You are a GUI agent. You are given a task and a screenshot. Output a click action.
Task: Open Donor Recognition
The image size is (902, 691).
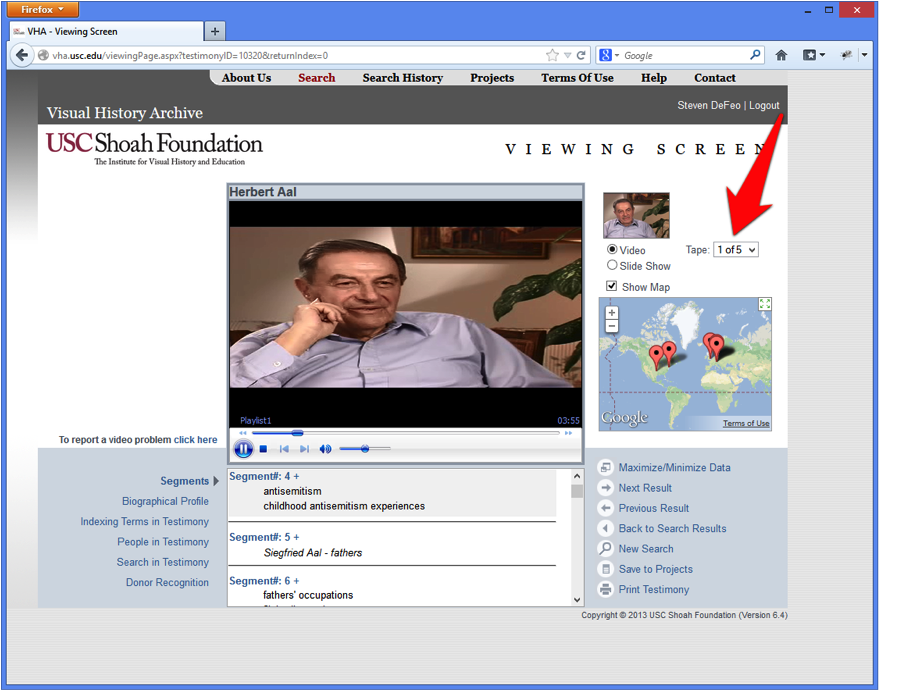point(167,582)
